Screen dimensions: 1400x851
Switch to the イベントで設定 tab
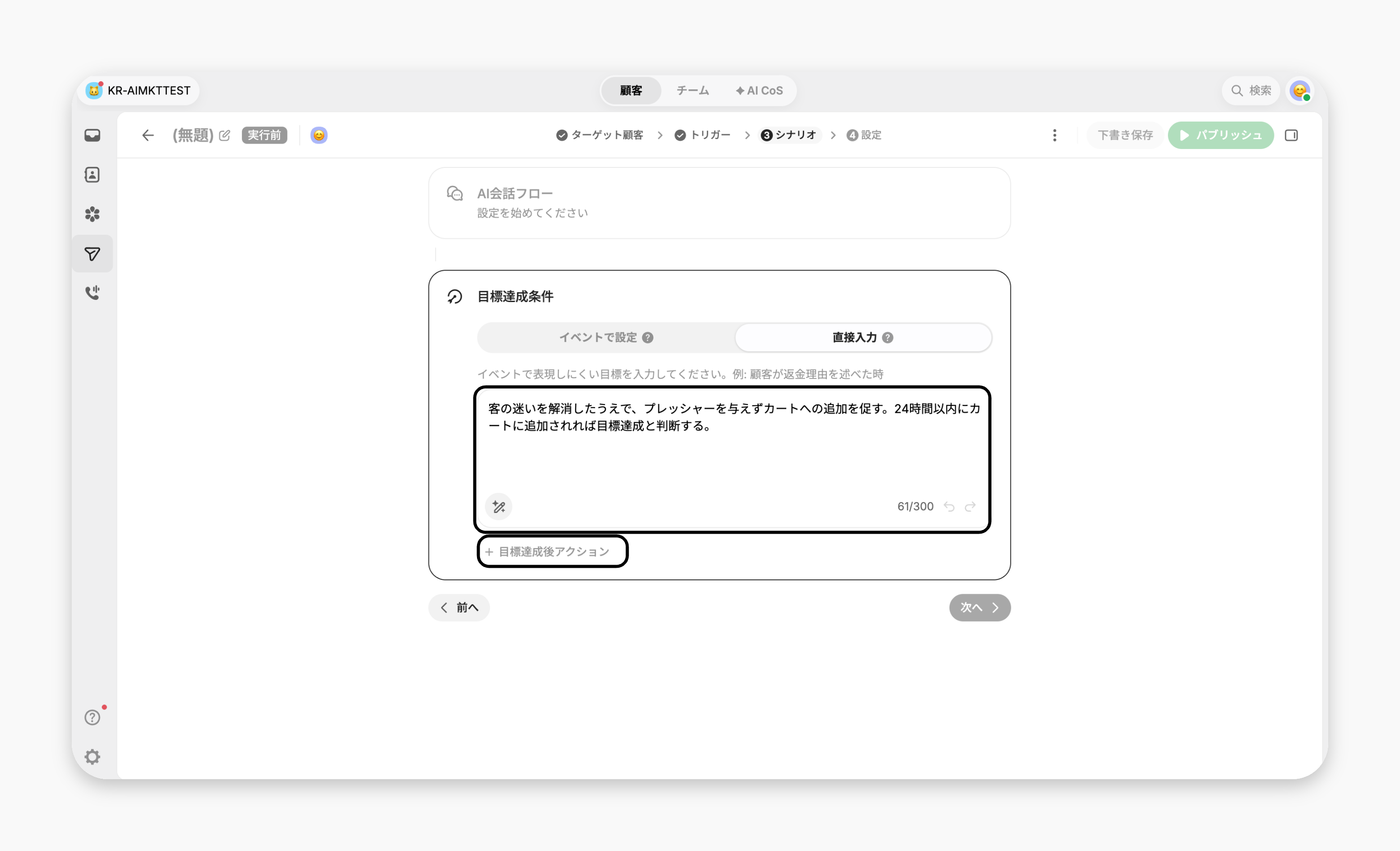pos(606,338)
